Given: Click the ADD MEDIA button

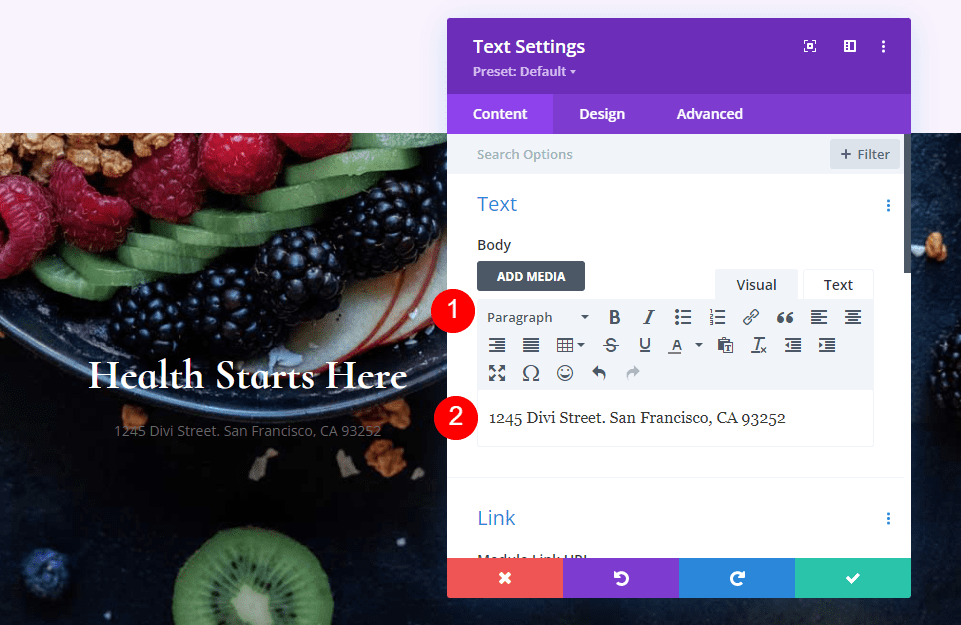Looking at the screenshot, I should [x=531, y=276].
